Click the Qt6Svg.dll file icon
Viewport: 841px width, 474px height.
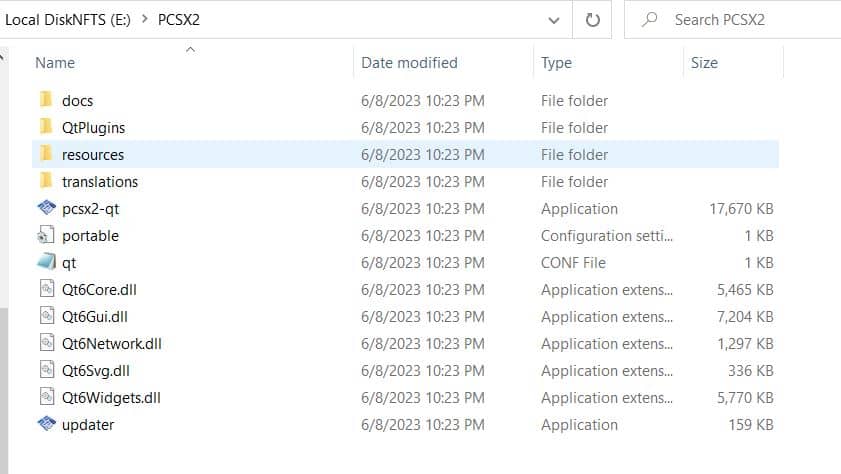click(x=47, y=369)
